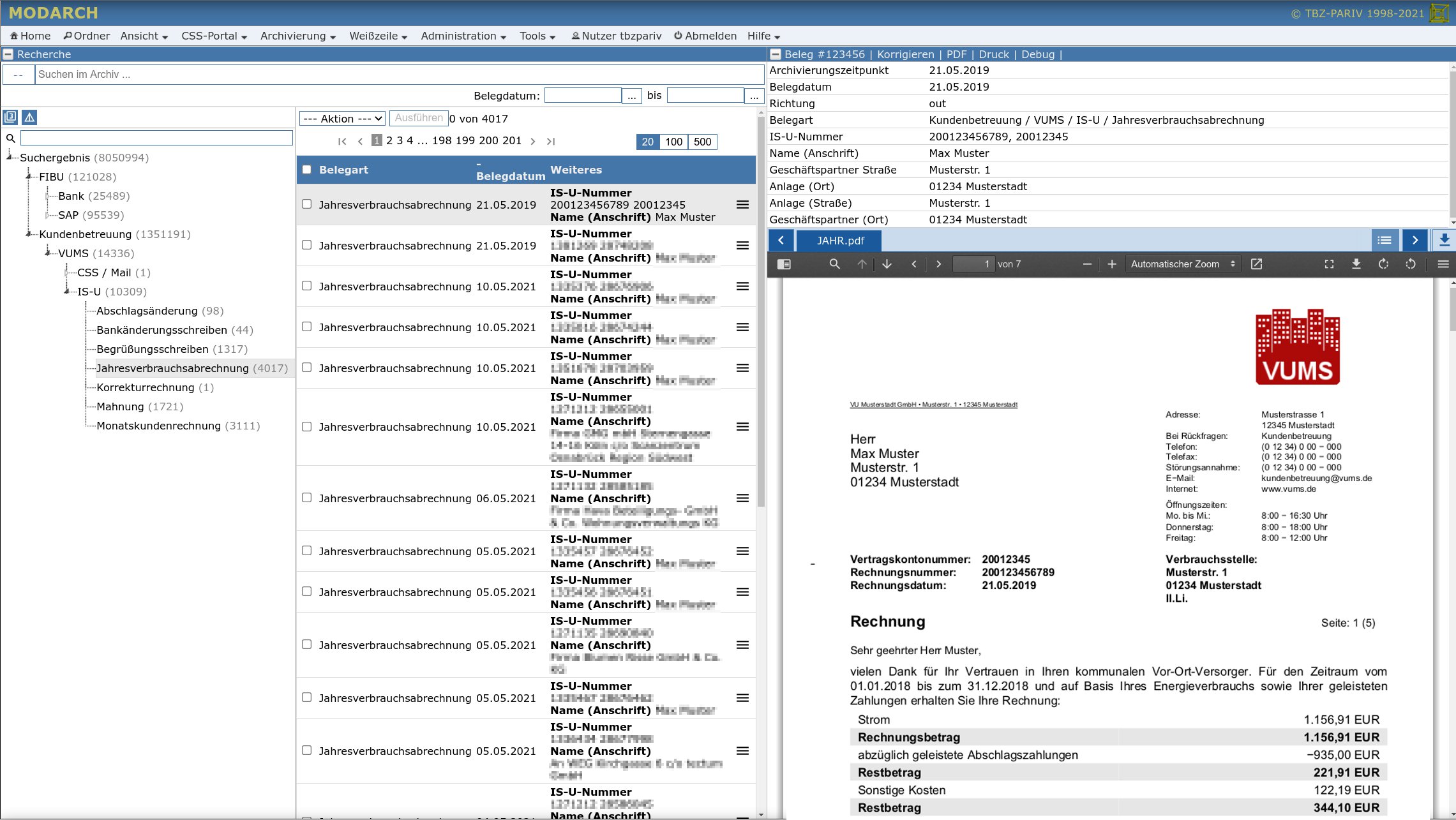Viewport: 1456px width, 820px height.
Task: Check the first 05.05.2021 row
Action: pyautogui.click(x=307, y=551)
